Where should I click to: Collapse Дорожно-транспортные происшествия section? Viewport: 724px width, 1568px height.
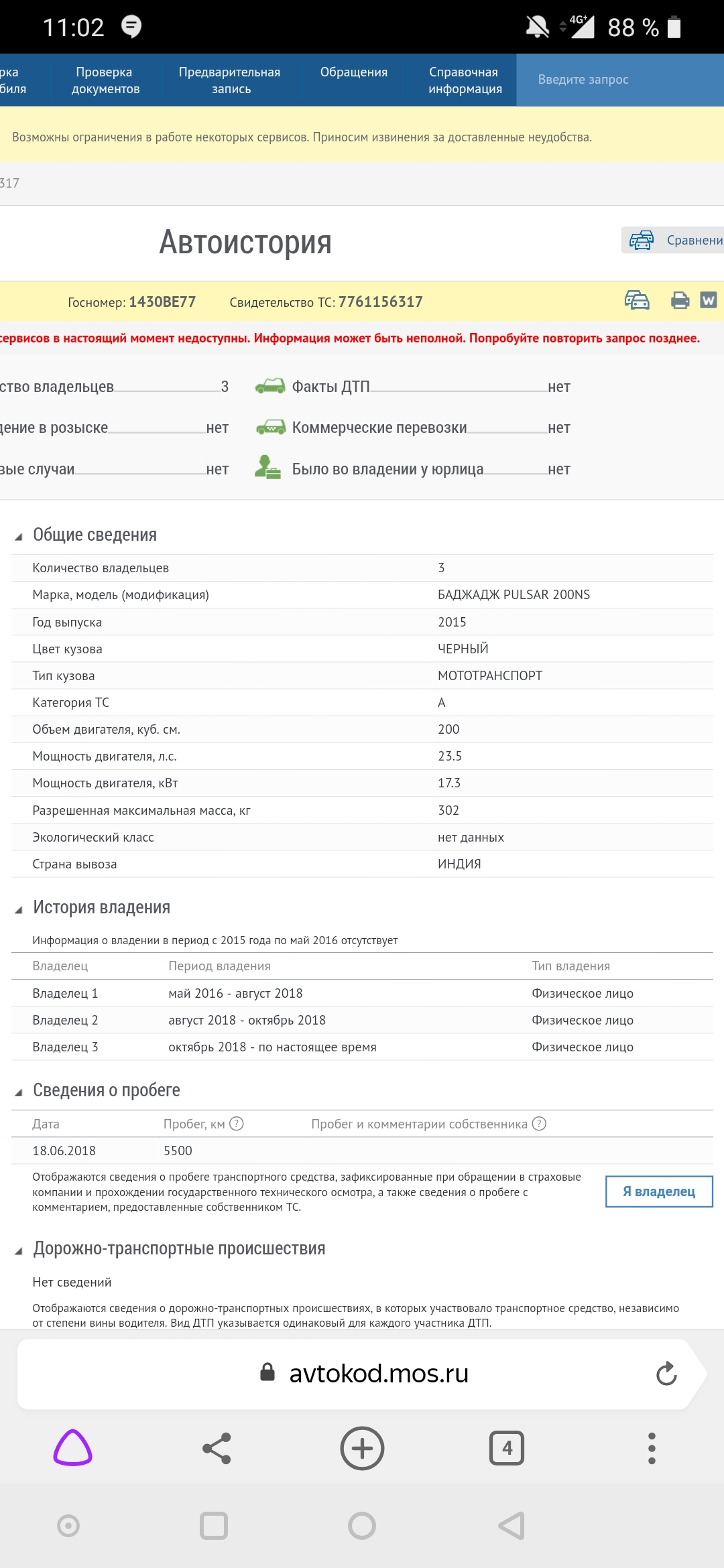tap(19, 1250)
